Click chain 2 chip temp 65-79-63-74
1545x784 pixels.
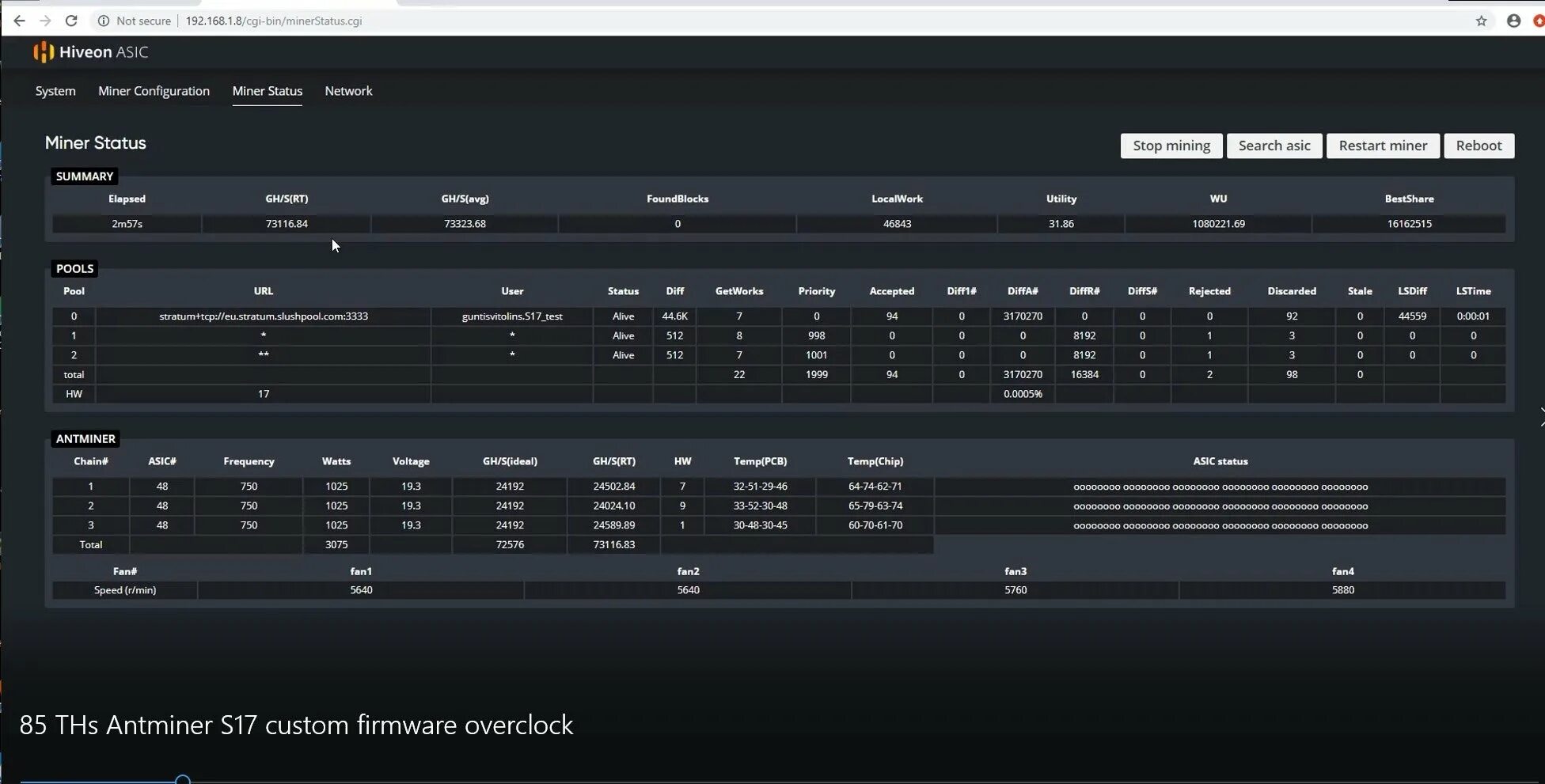pos(875,506)
